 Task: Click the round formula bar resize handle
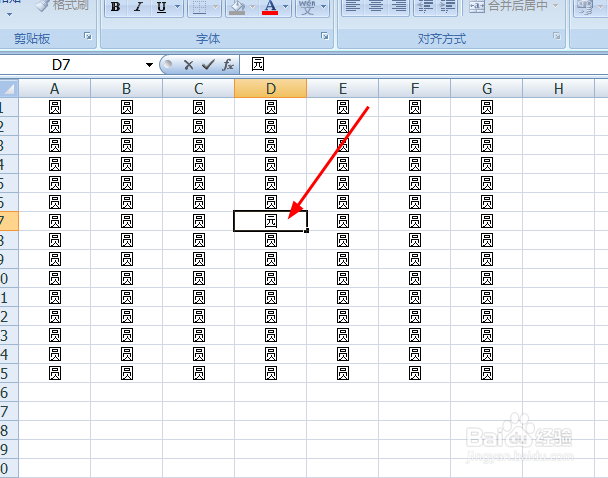[x=168, y=64]
